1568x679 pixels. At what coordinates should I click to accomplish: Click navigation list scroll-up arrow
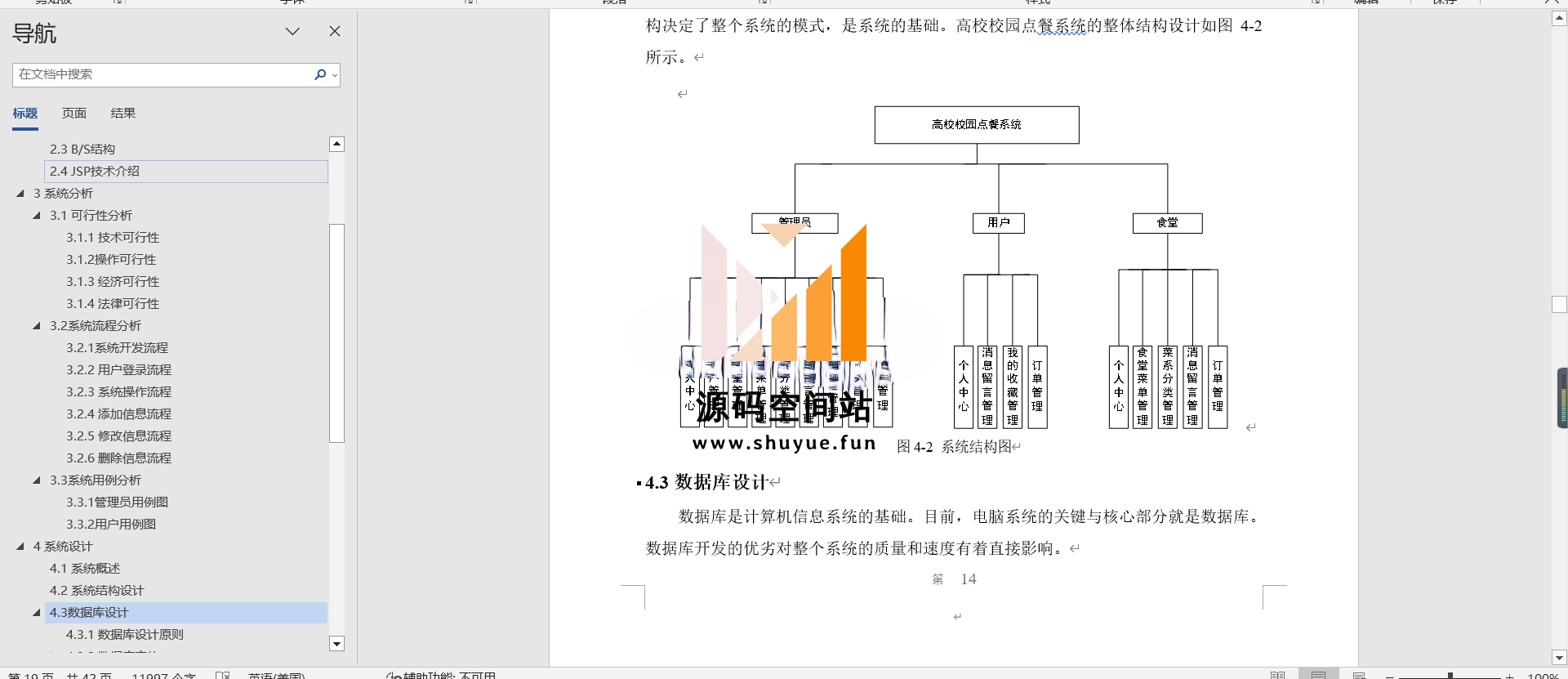click(x=336, y=145)
